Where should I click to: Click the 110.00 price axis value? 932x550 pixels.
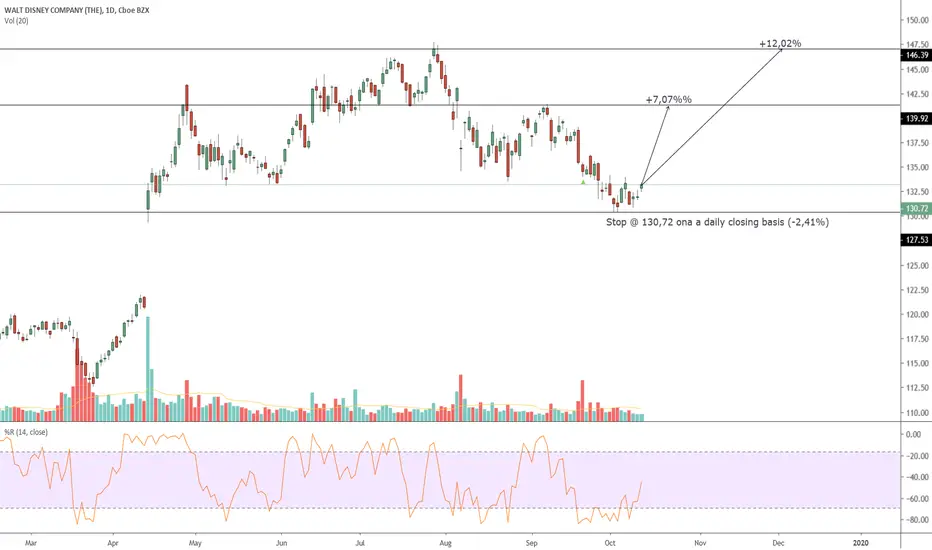click(918, 413)
